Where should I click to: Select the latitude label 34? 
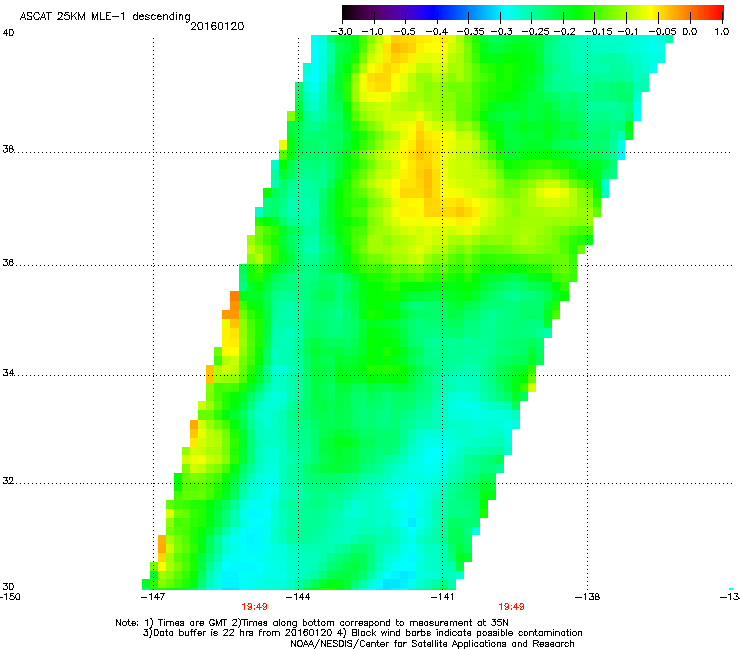coord(8,373)
